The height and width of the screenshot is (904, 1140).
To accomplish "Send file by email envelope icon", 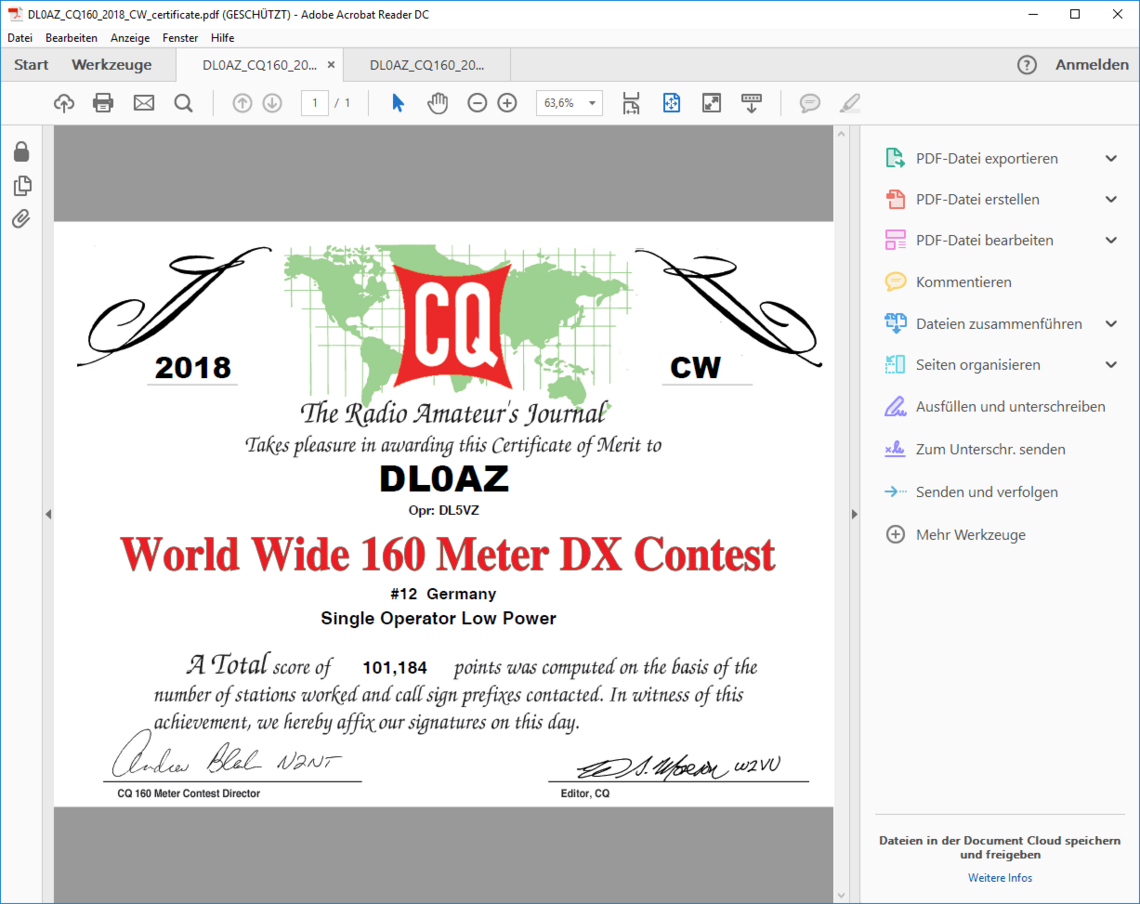I will coord(144,103).
